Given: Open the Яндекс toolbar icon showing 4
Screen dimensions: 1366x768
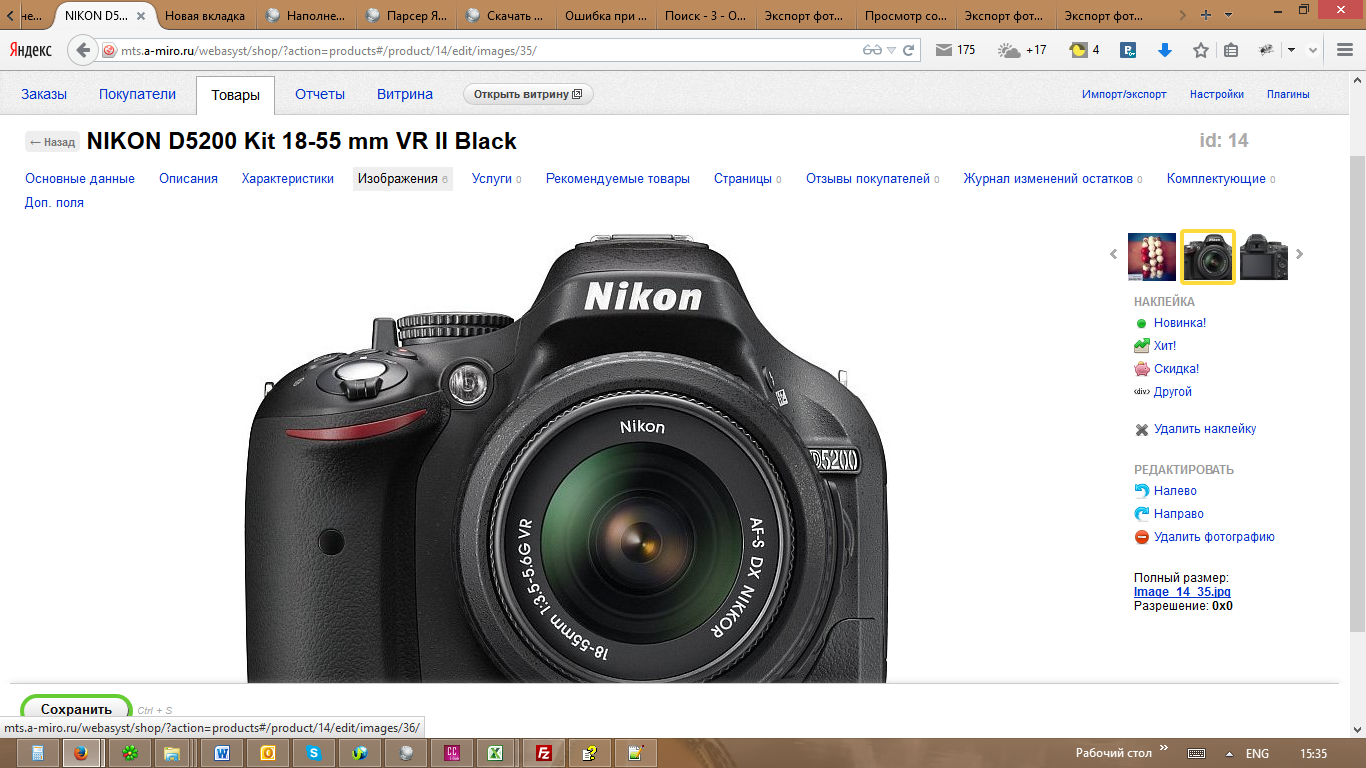Looking at the screenshot, I should tap(1084, 50).
